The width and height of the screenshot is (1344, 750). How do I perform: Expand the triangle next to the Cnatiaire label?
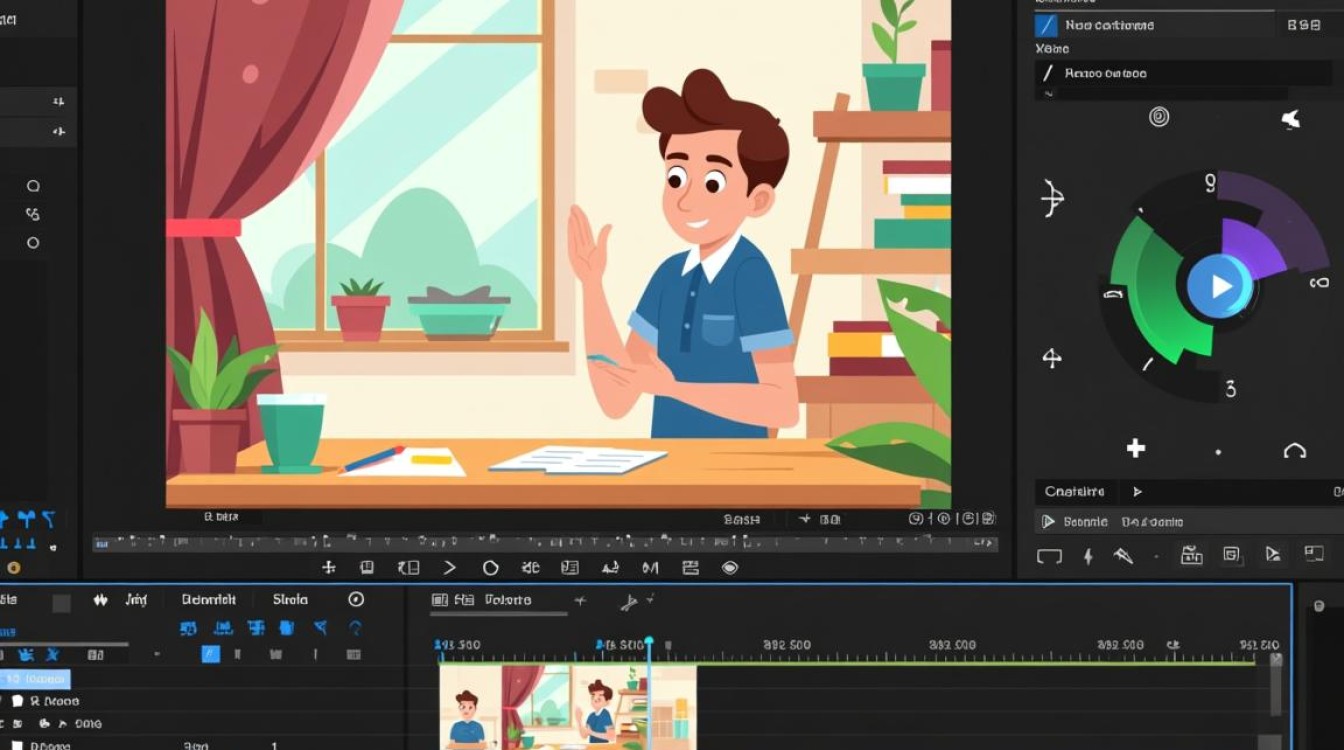coord(1137,492)
